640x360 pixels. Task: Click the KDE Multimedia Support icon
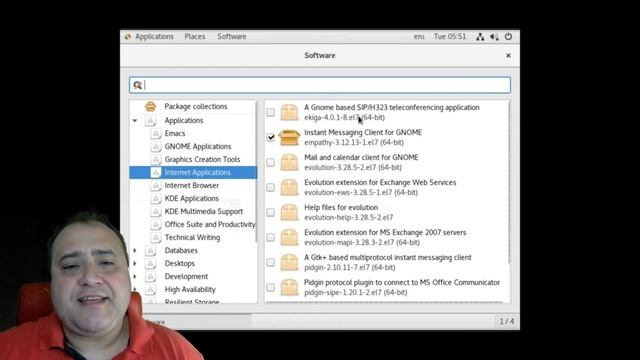[x=156, y=212]
